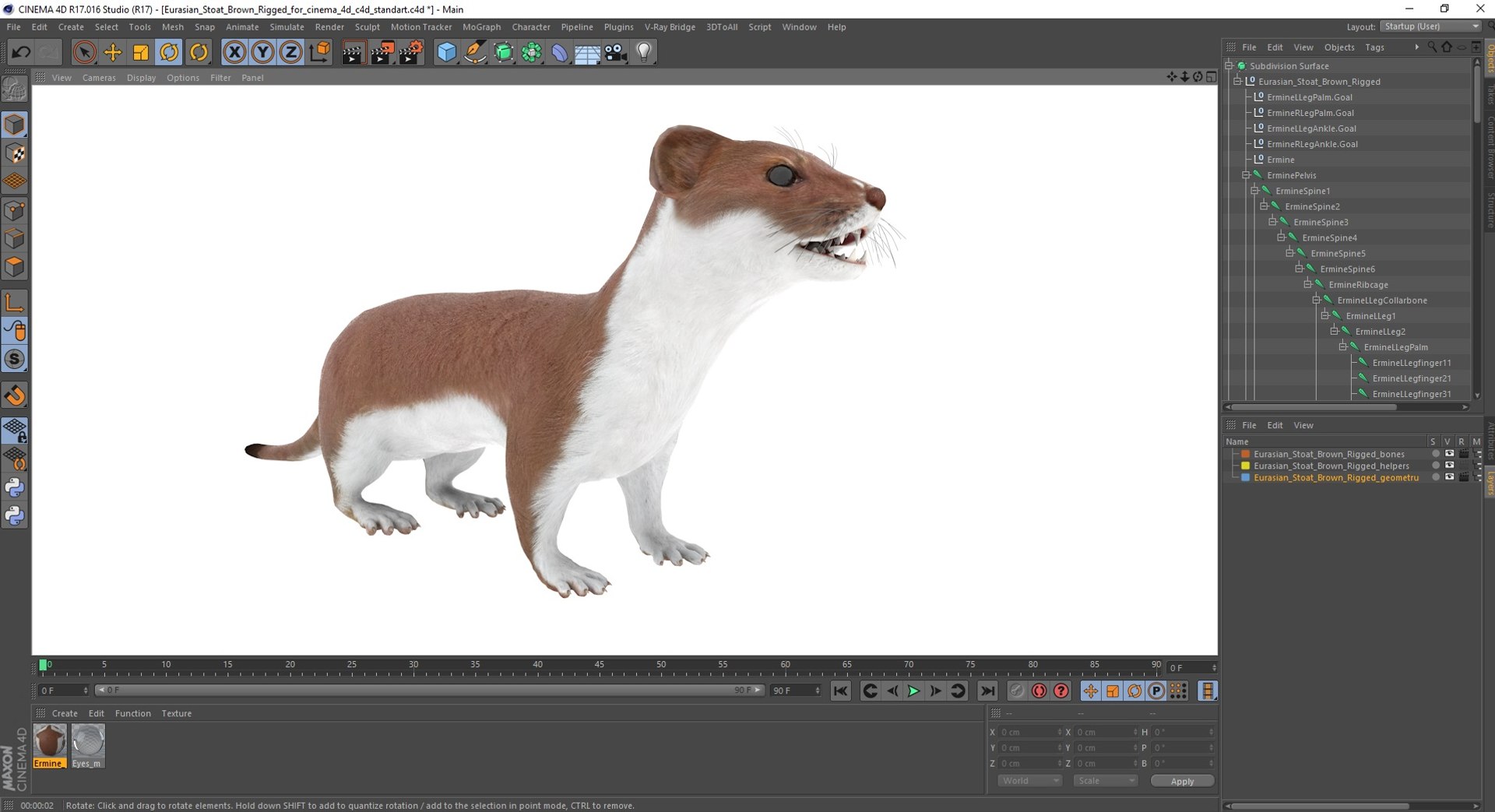Screen dimensions: 1495x812
Task: Open the Character menu
Action: pos(530,26)
